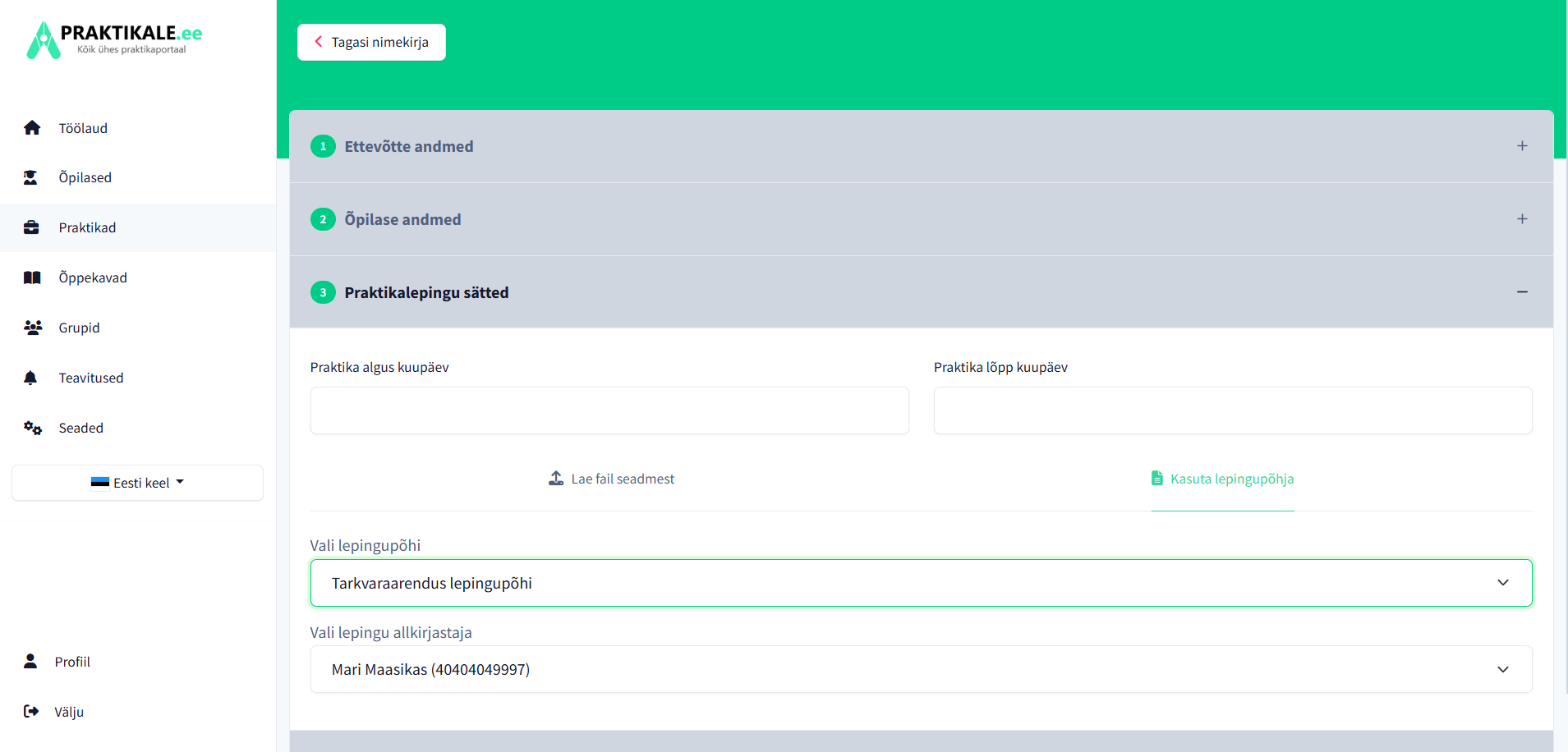
Task: Collapse the Praktikalepingu sätted section
Action: pyautogui.click(x=1521, y=292)
